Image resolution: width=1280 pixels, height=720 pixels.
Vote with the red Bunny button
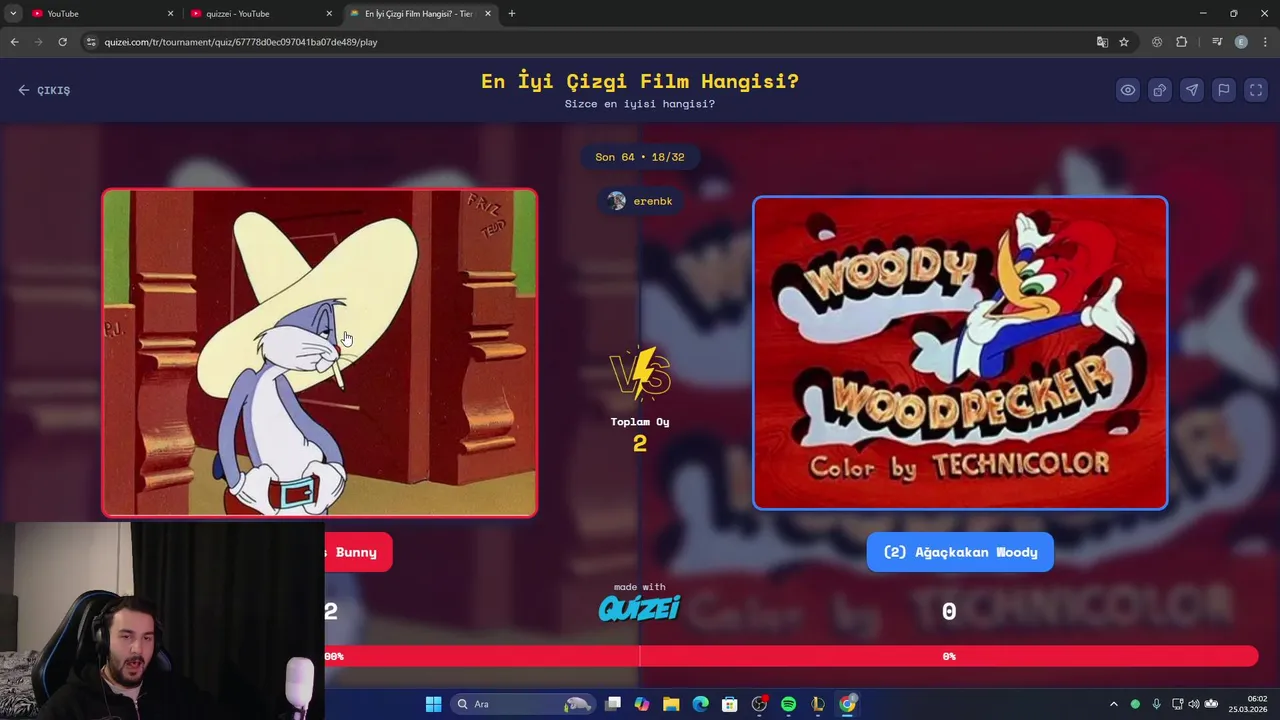point(357,552)
